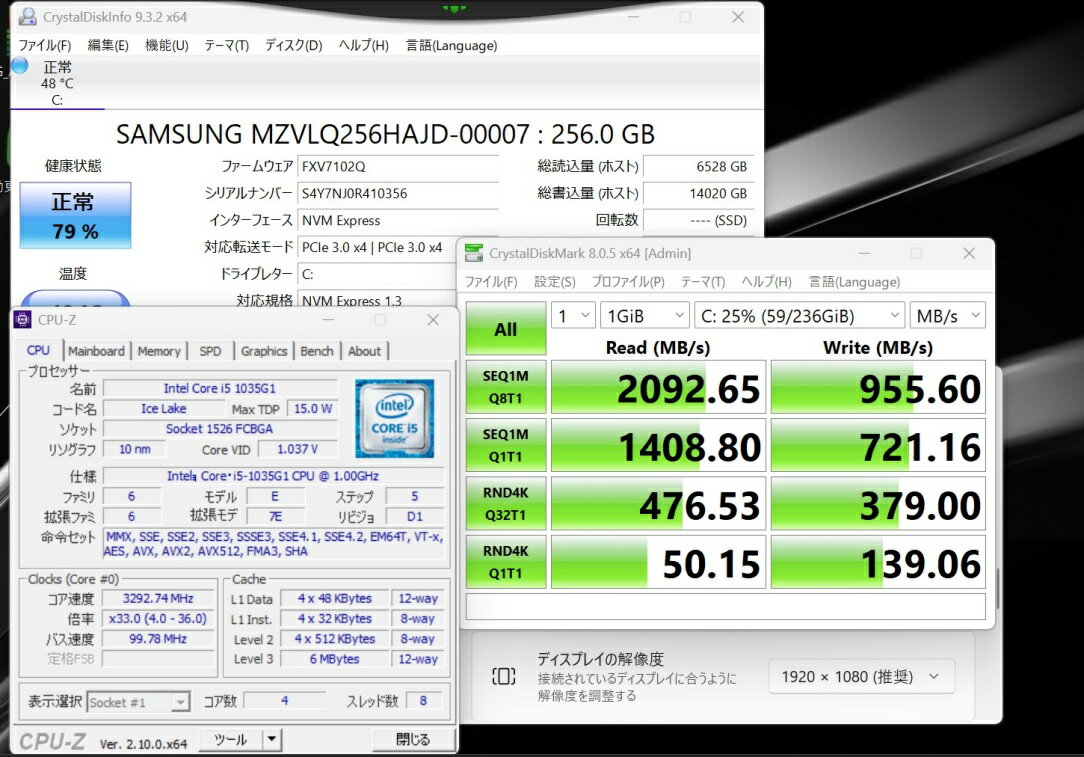The image size is (1084, 757).
Task: Close the CPU-Z window
Action: click(x=433, y=319)
